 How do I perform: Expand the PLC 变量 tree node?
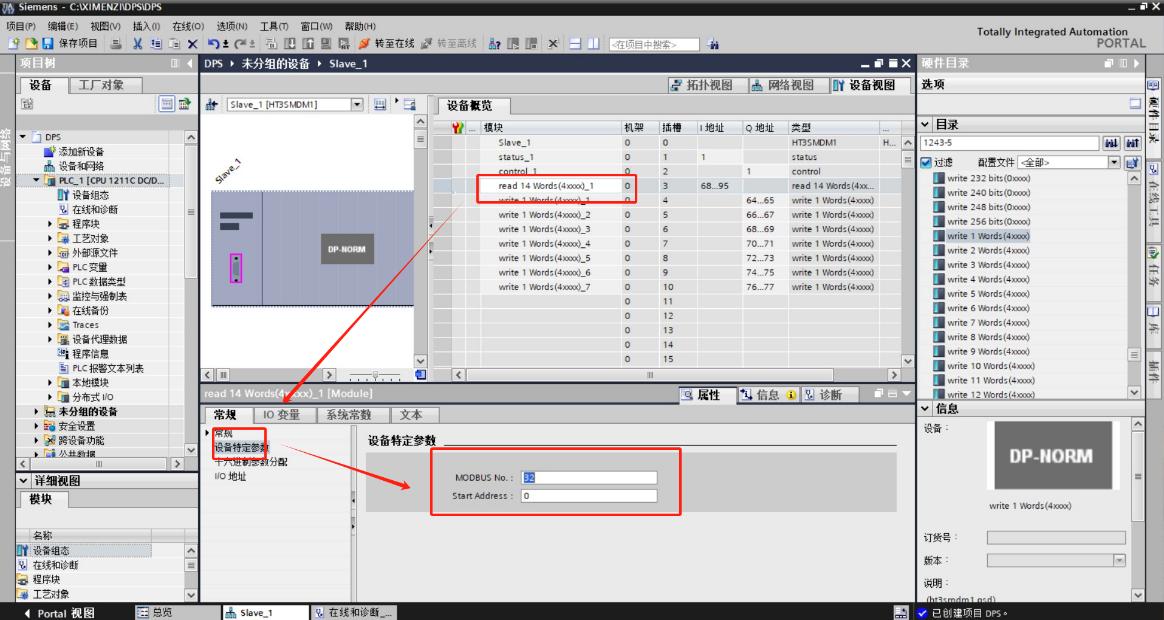(x=50, y=267)
